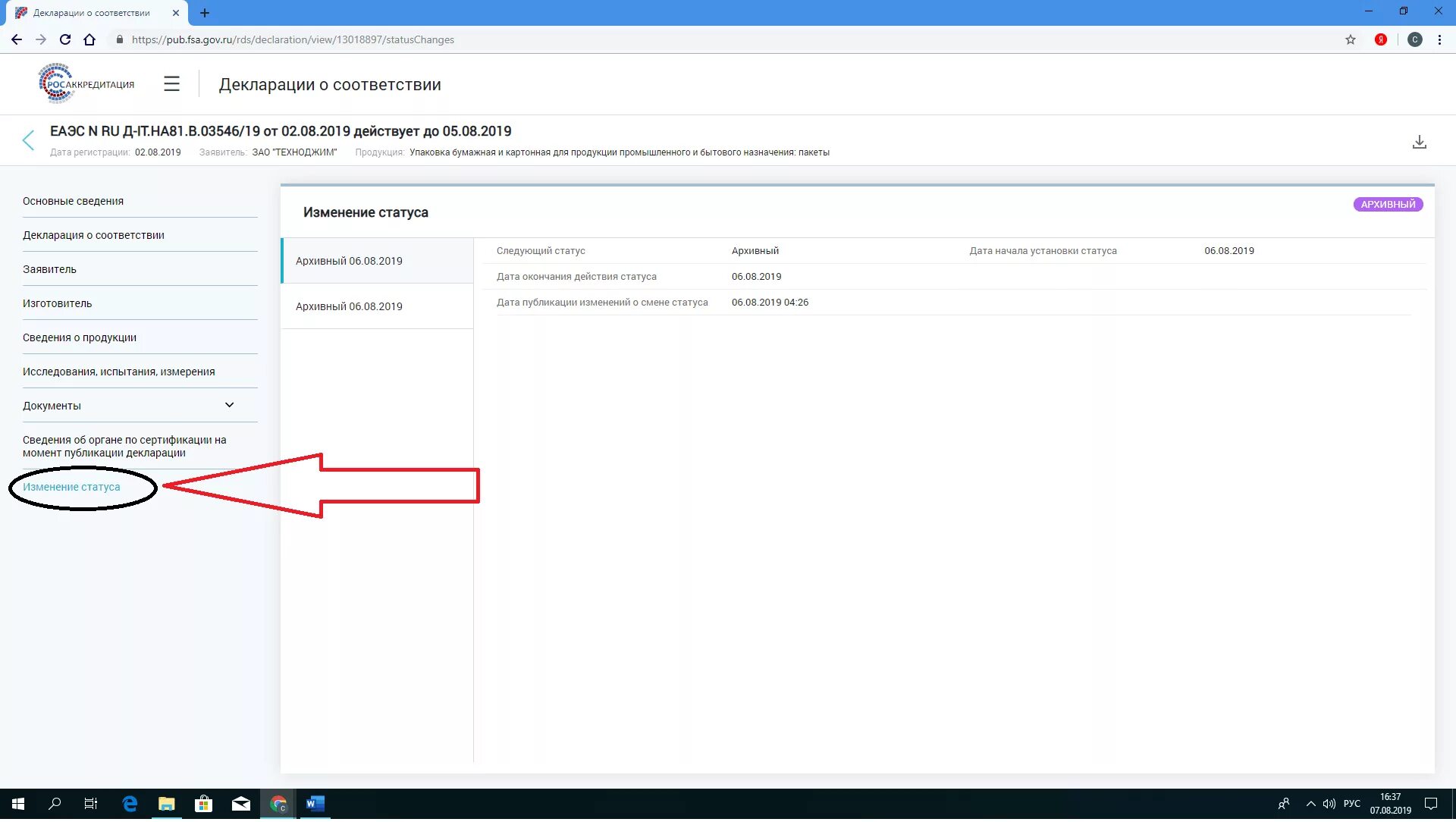Reload the page
Screen dimensions: 1456x822
pyautogui.click(x=65, y=39)
